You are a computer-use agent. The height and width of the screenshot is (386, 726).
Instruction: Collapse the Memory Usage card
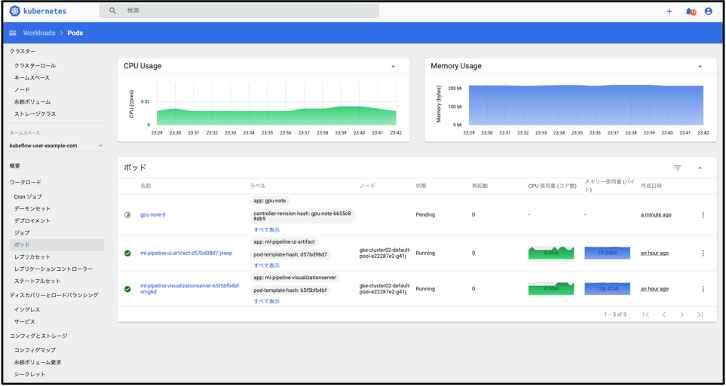[700, 66]
